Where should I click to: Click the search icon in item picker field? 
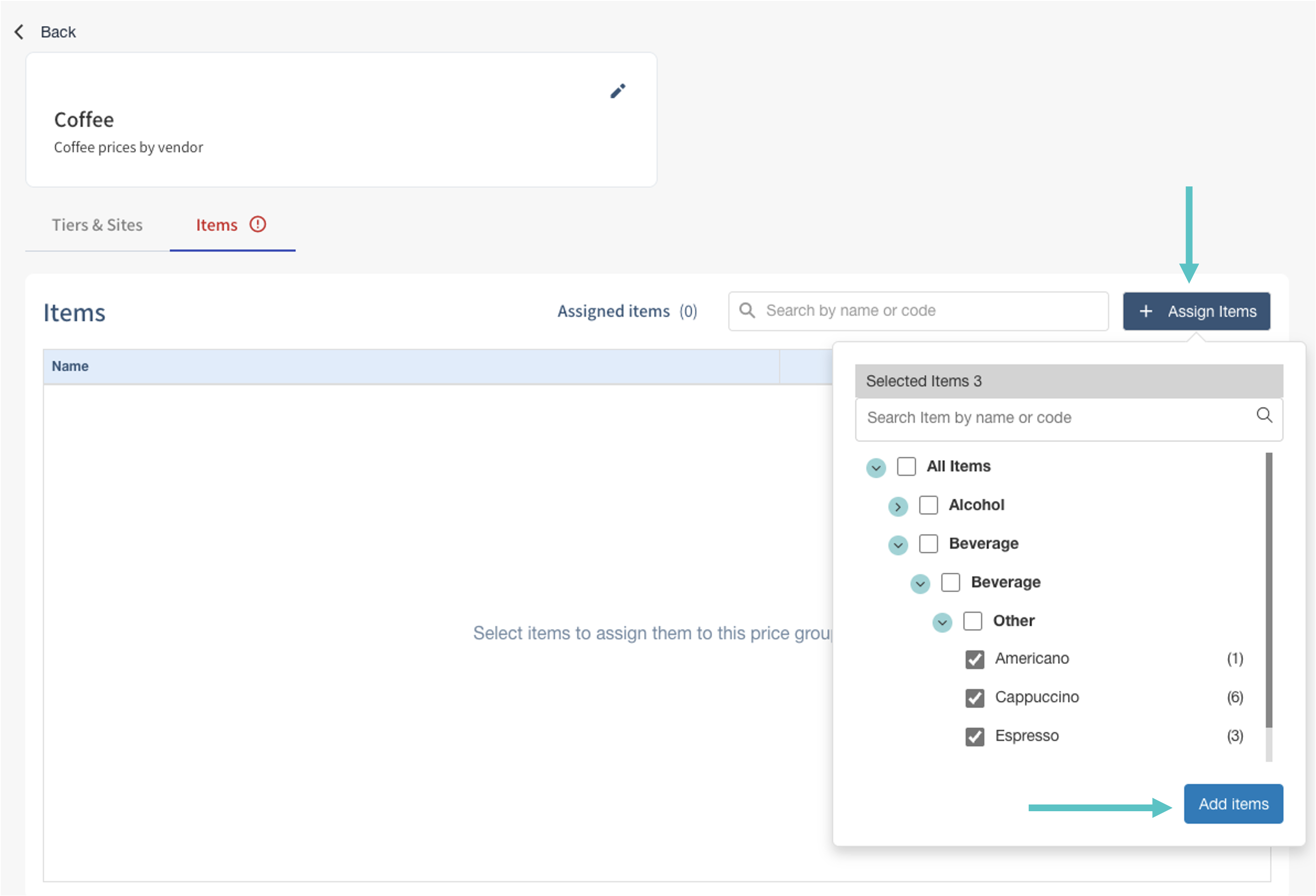click(x=1264, y=415)
